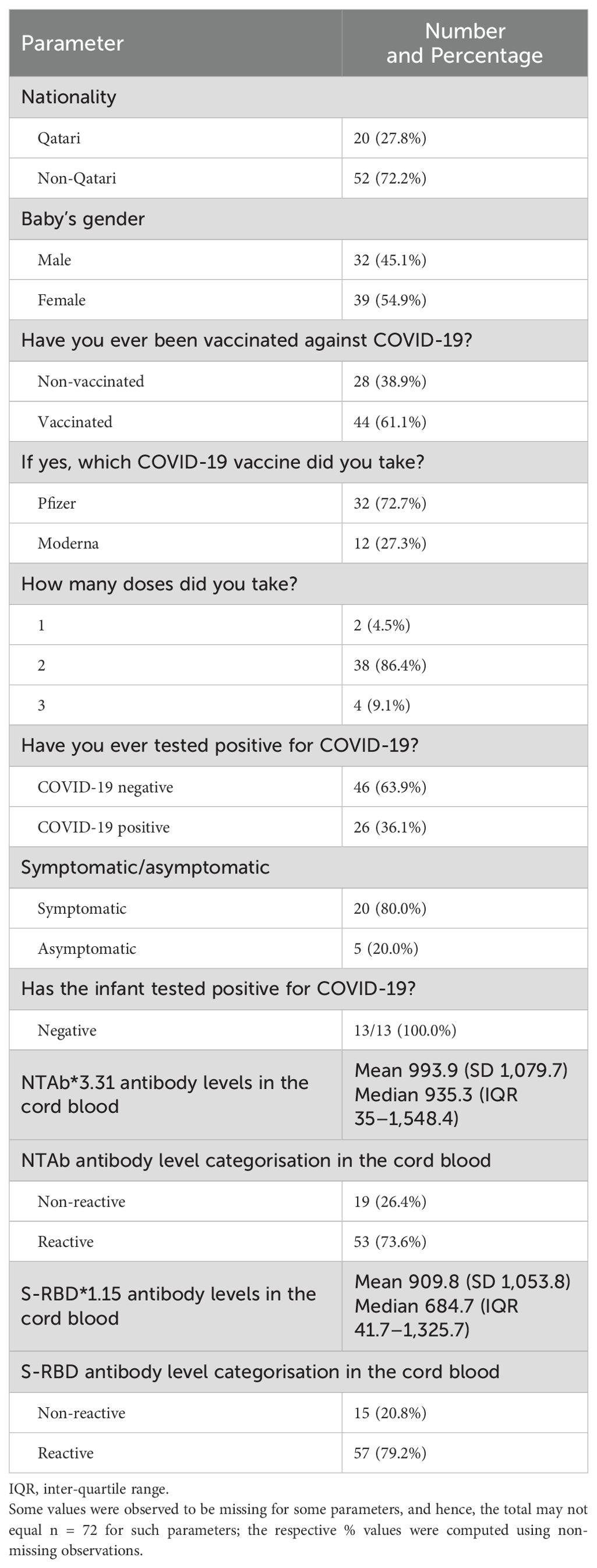Image resolution: width=597 pixels, height=1568 pixels.
Task: Click the Asymptomatic row label
Action: pos(87,949)
